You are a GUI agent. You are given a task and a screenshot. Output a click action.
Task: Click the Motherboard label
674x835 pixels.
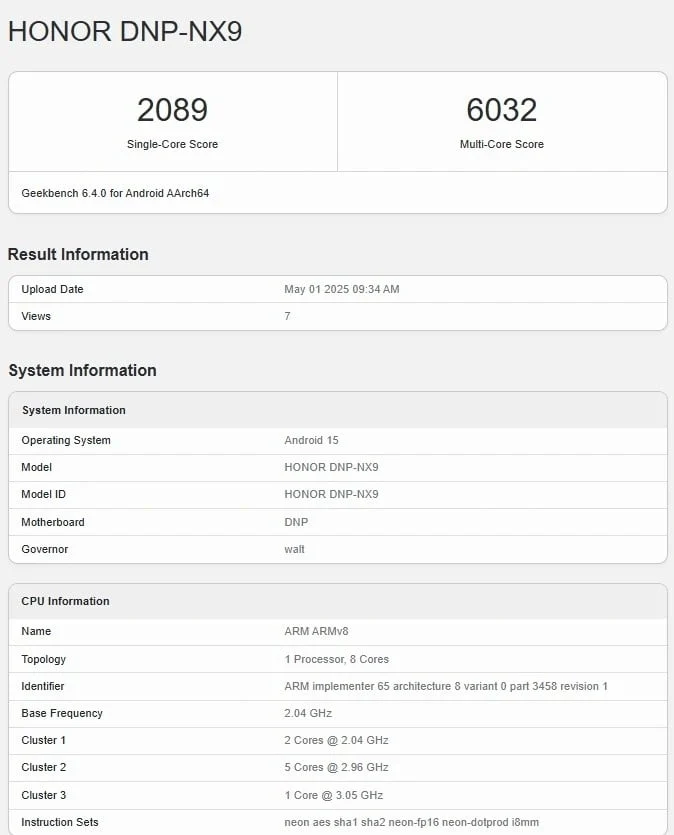[x=53, y=522]
